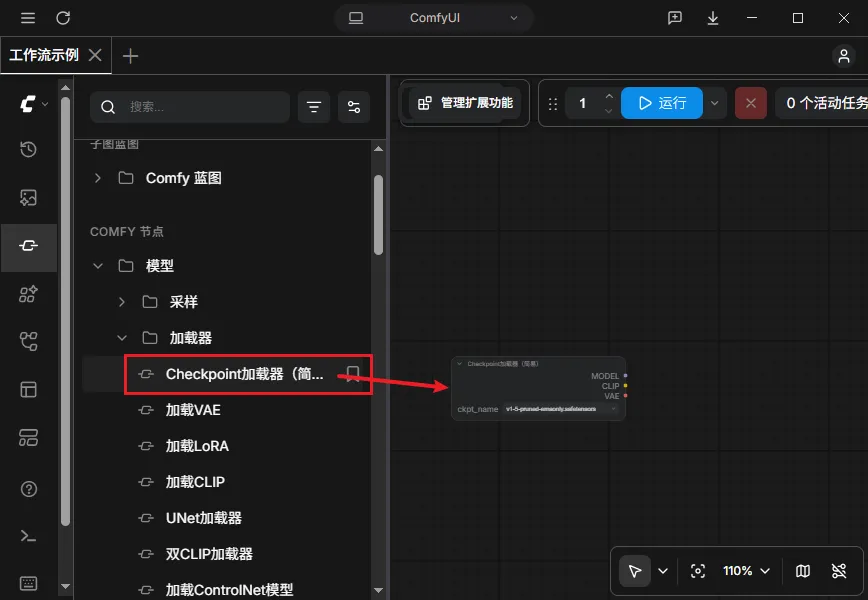The width and height of the screenshot is (868, 600).
Task: Collapse the 模型 folder
Action: coord(98,266)
